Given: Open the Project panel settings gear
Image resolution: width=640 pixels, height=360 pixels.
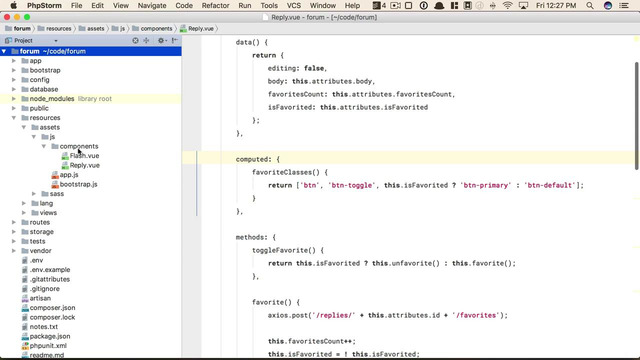Looking at the screenshot, I should tap(161, 40).
